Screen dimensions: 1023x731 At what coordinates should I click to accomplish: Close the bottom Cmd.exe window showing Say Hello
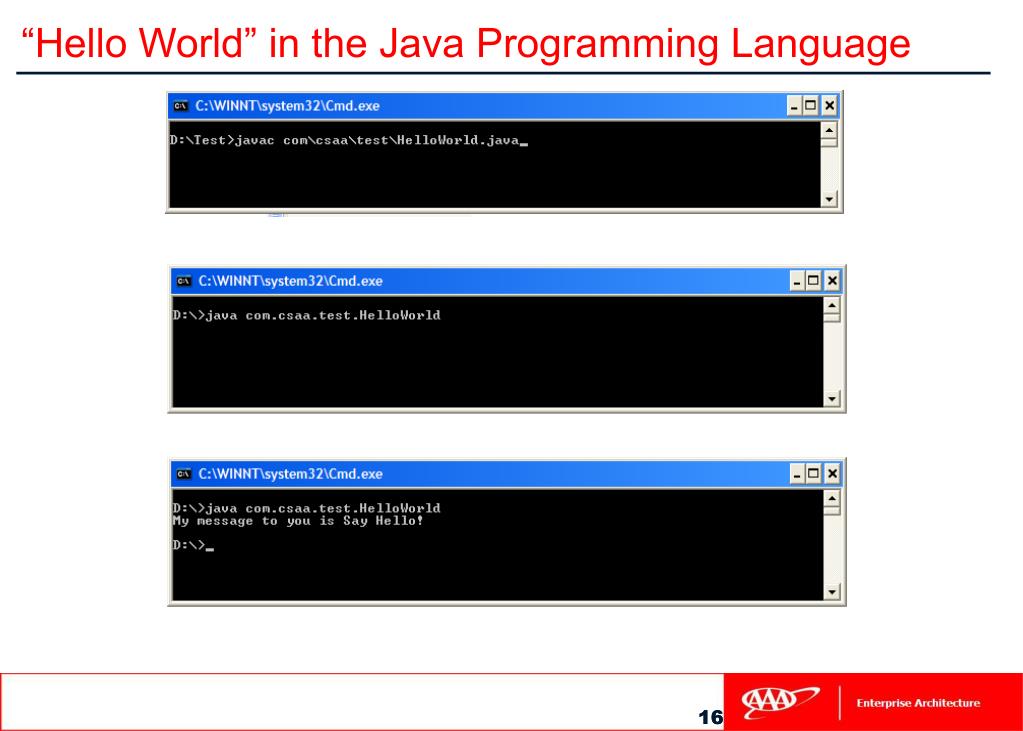(x=831, y=474)
